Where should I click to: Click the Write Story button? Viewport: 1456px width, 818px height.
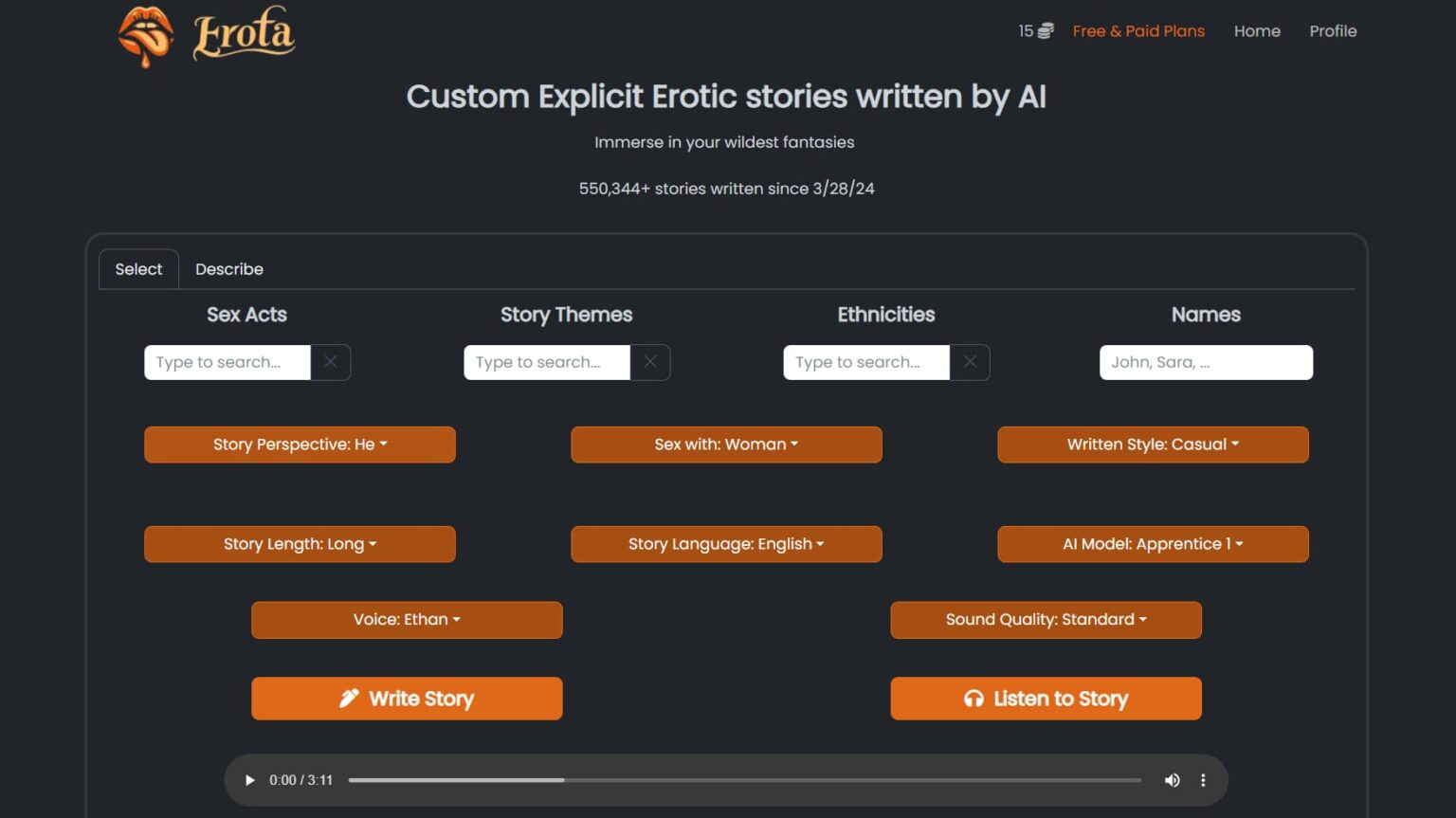407,699
